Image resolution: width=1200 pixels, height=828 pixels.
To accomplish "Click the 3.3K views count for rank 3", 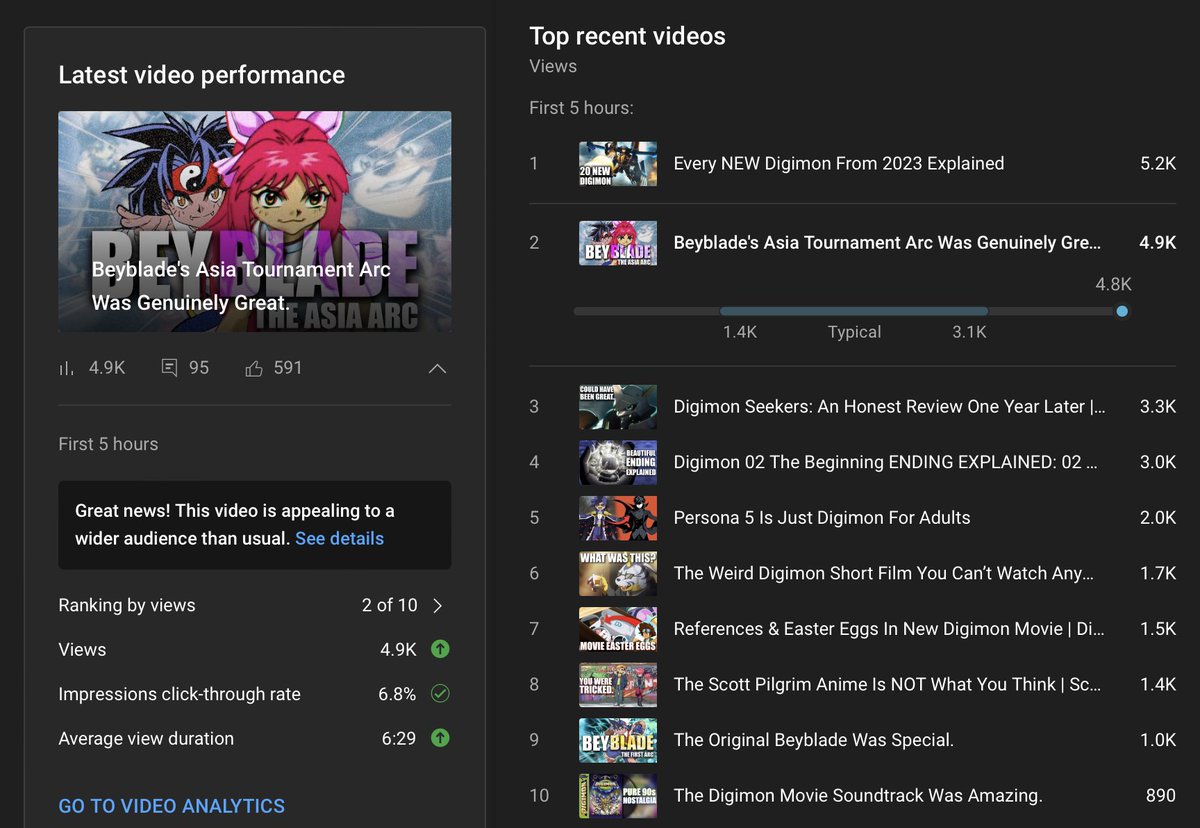I will [x=1158, y=407].
